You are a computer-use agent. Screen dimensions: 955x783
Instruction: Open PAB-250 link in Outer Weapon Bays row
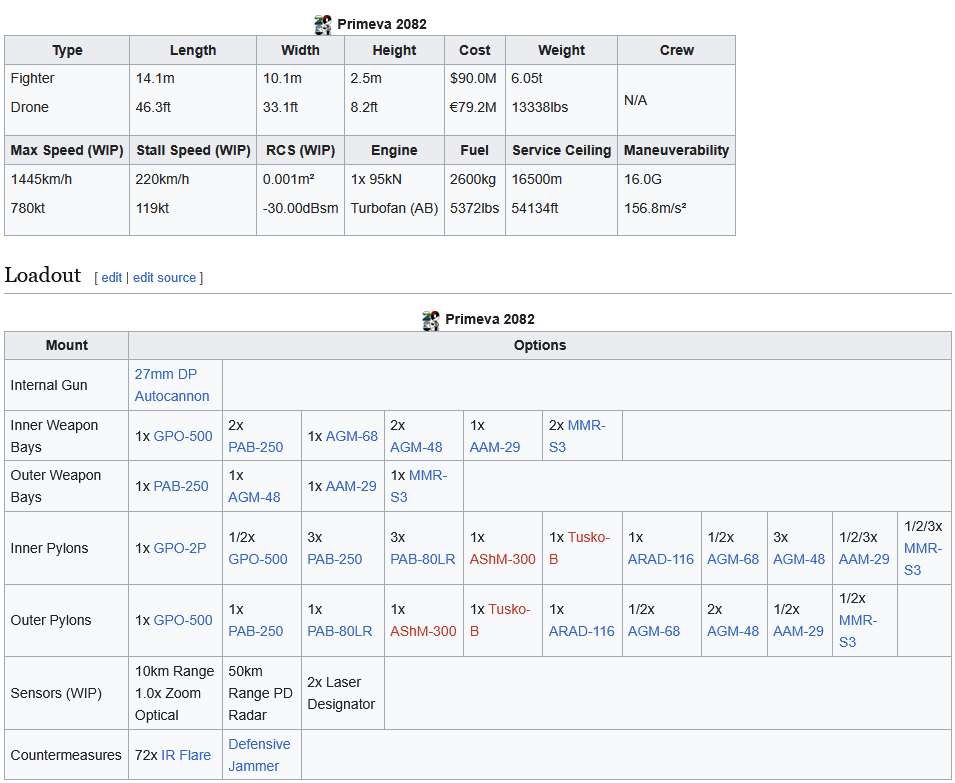181,486
